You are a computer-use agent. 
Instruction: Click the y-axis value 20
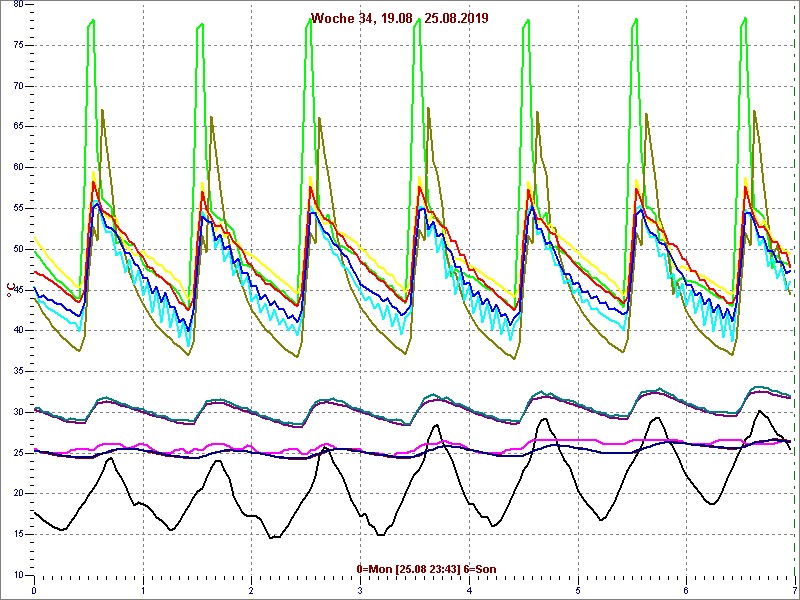[x=17, y=494]
